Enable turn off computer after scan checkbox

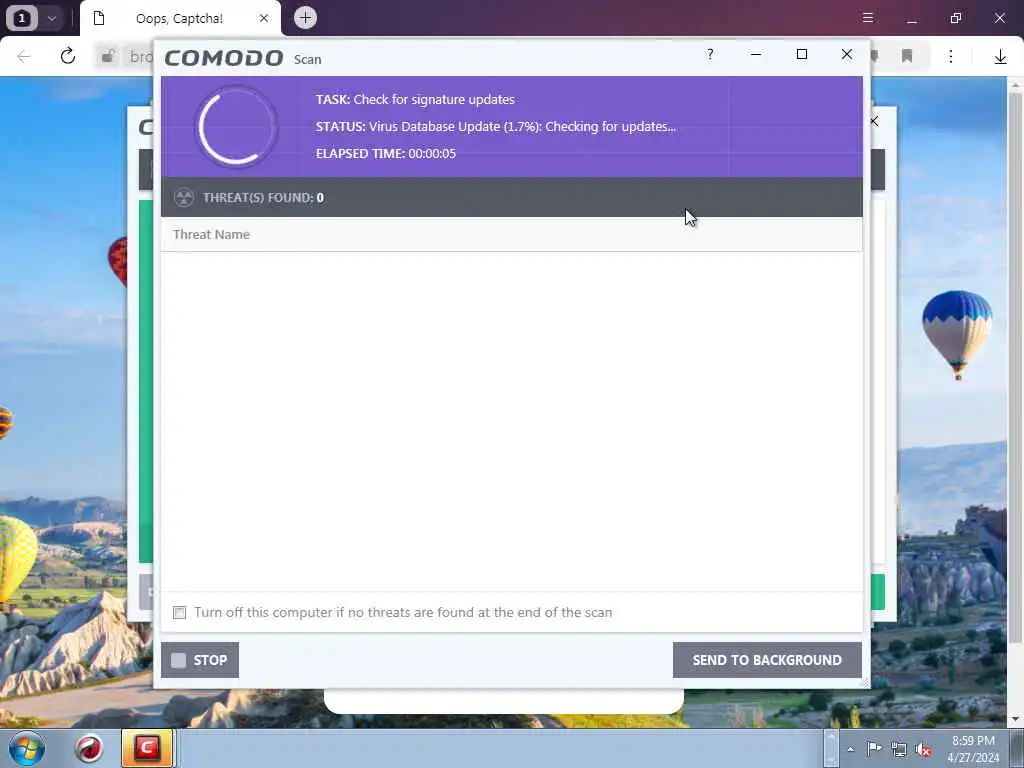(x=180, y=613)
